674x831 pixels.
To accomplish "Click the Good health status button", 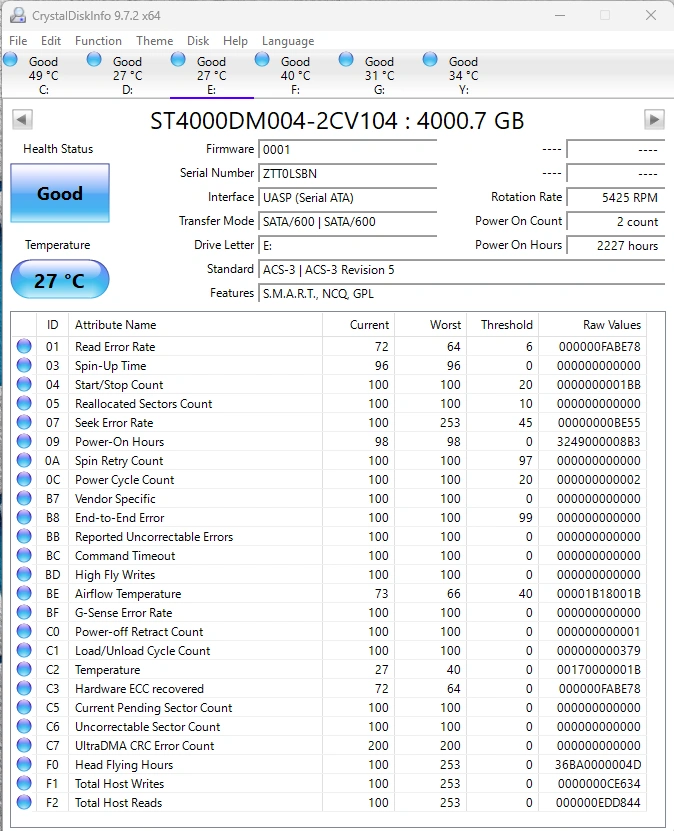I will (x=60, y=194).
